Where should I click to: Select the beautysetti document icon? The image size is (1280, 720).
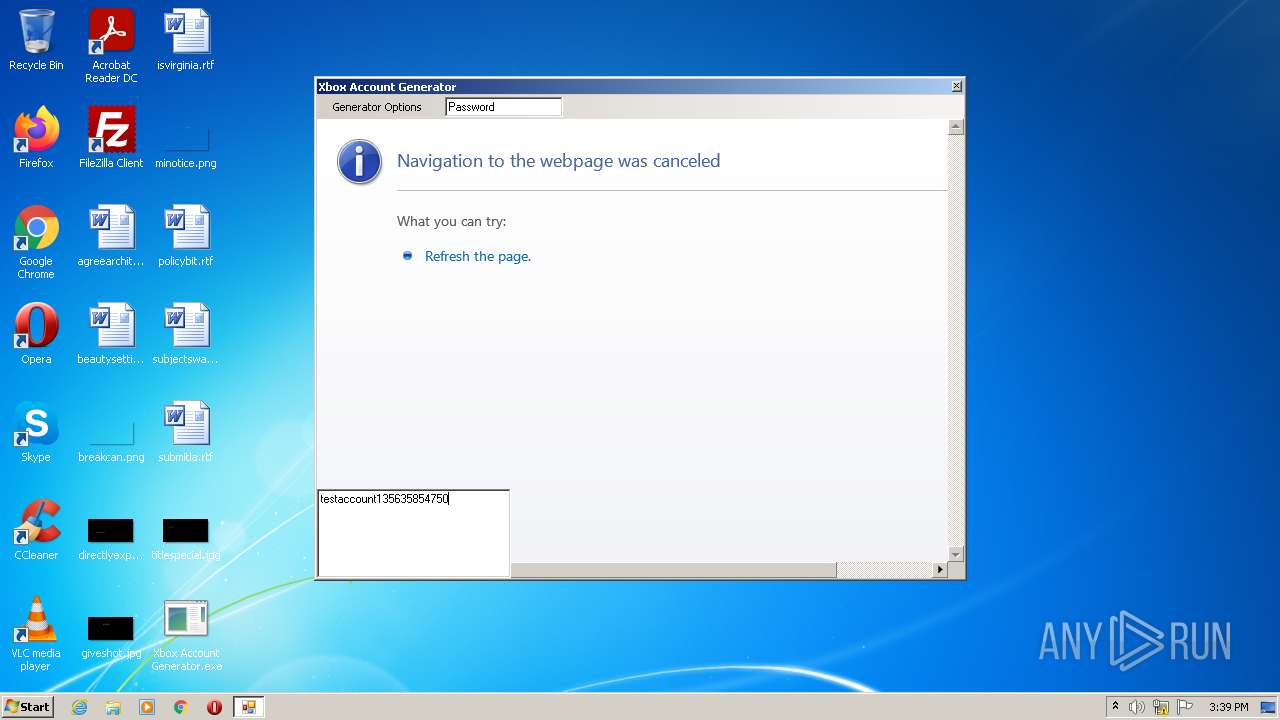[111, 334]
